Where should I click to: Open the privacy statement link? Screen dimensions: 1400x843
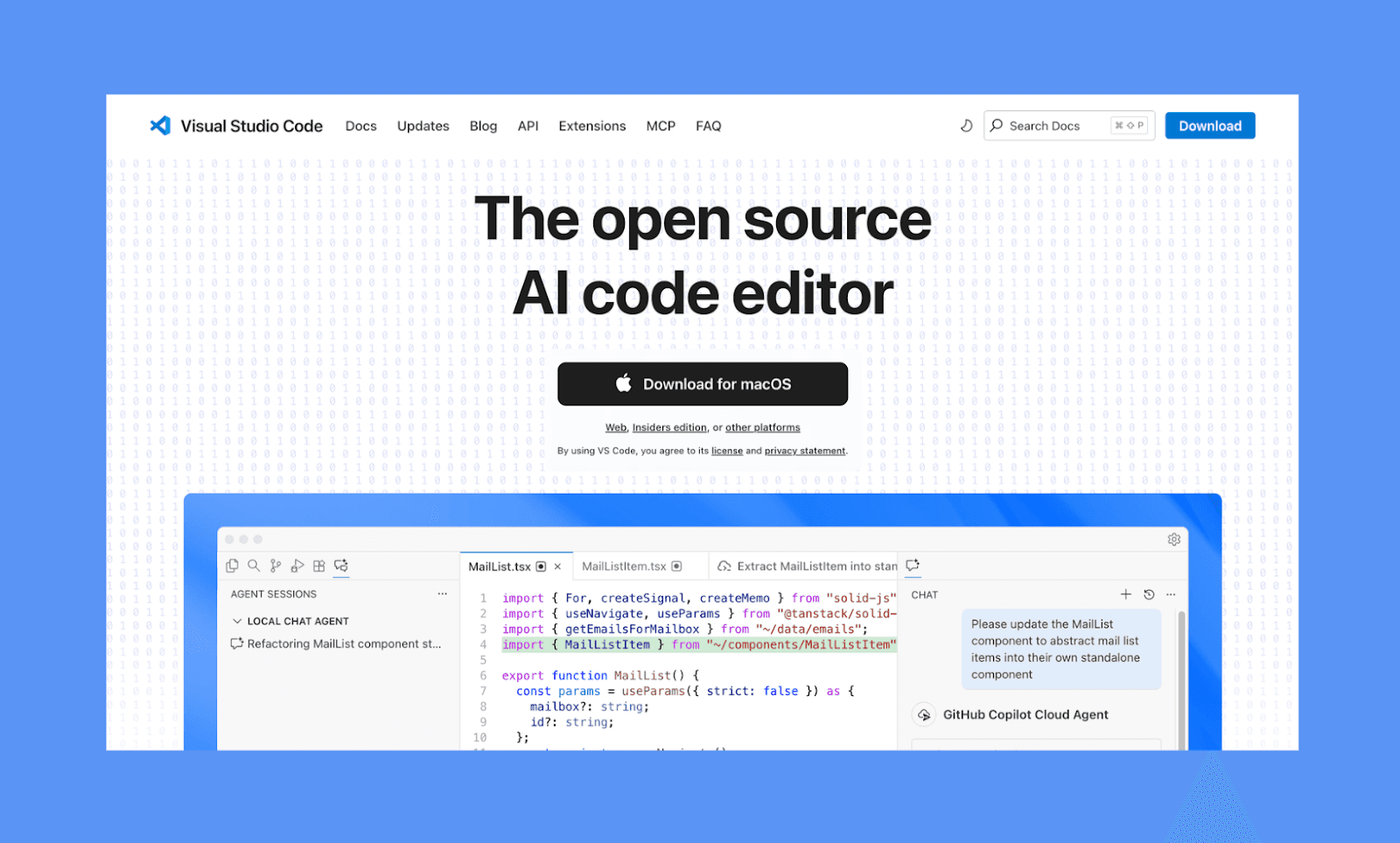805,451
